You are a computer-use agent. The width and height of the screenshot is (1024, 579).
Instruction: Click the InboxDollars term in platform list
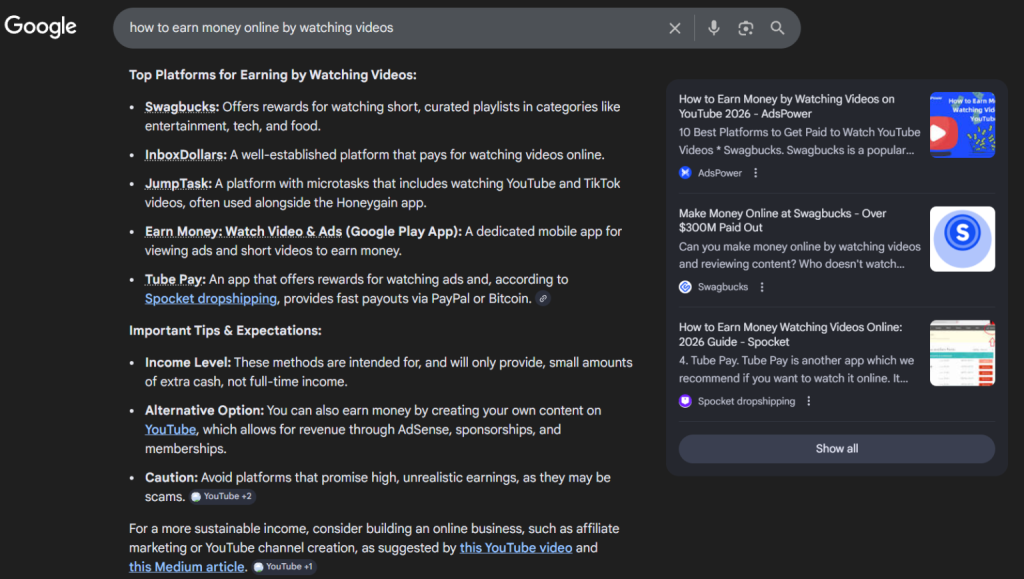coord(185,155)
